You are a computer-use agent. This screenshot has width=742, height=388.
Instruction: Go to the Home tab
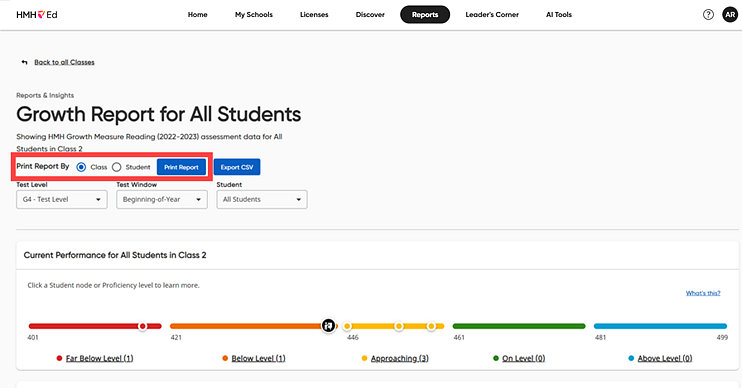[197, 15]
